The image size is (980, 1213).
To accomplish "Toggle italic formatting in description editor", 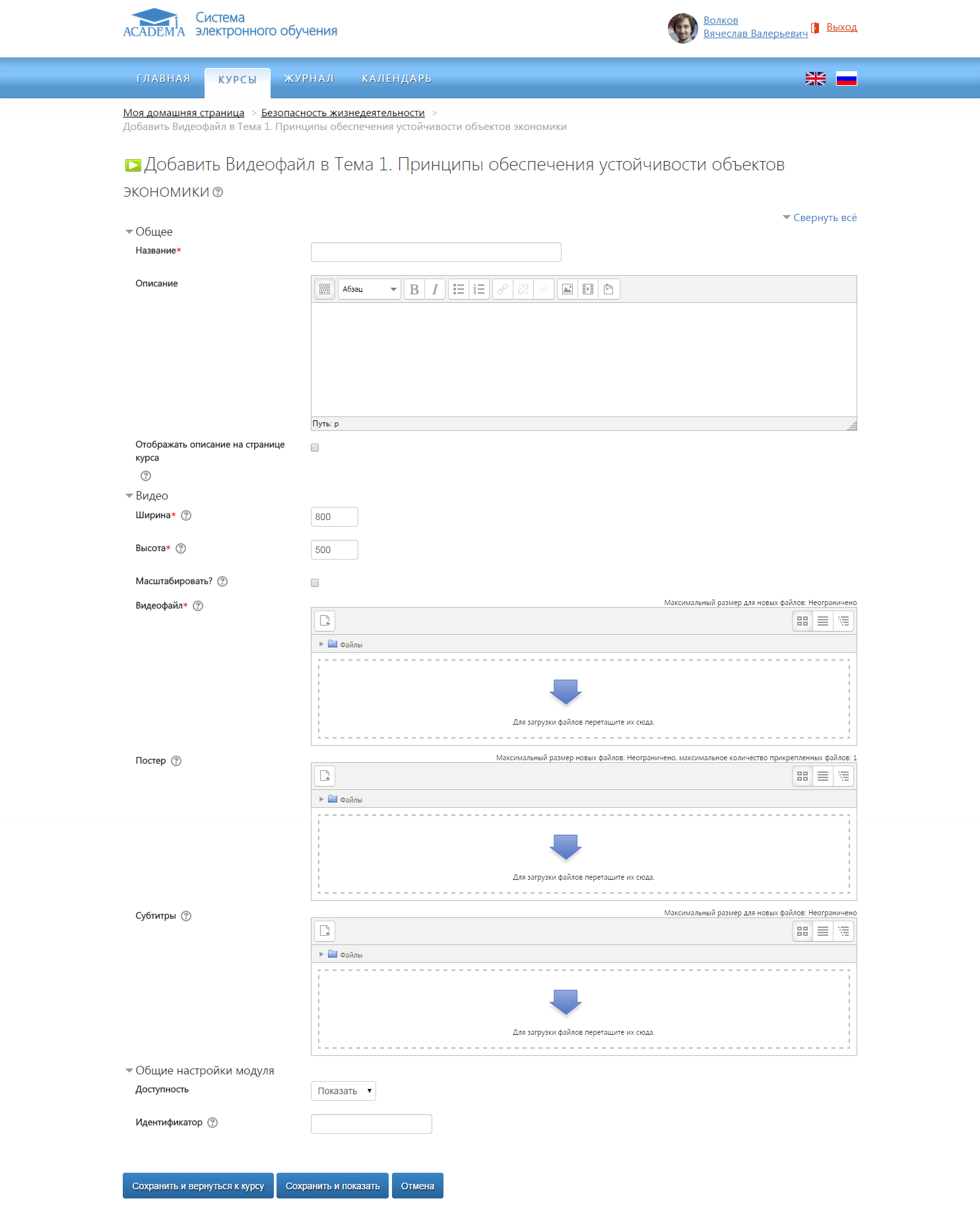I will [x=434, y=289].
